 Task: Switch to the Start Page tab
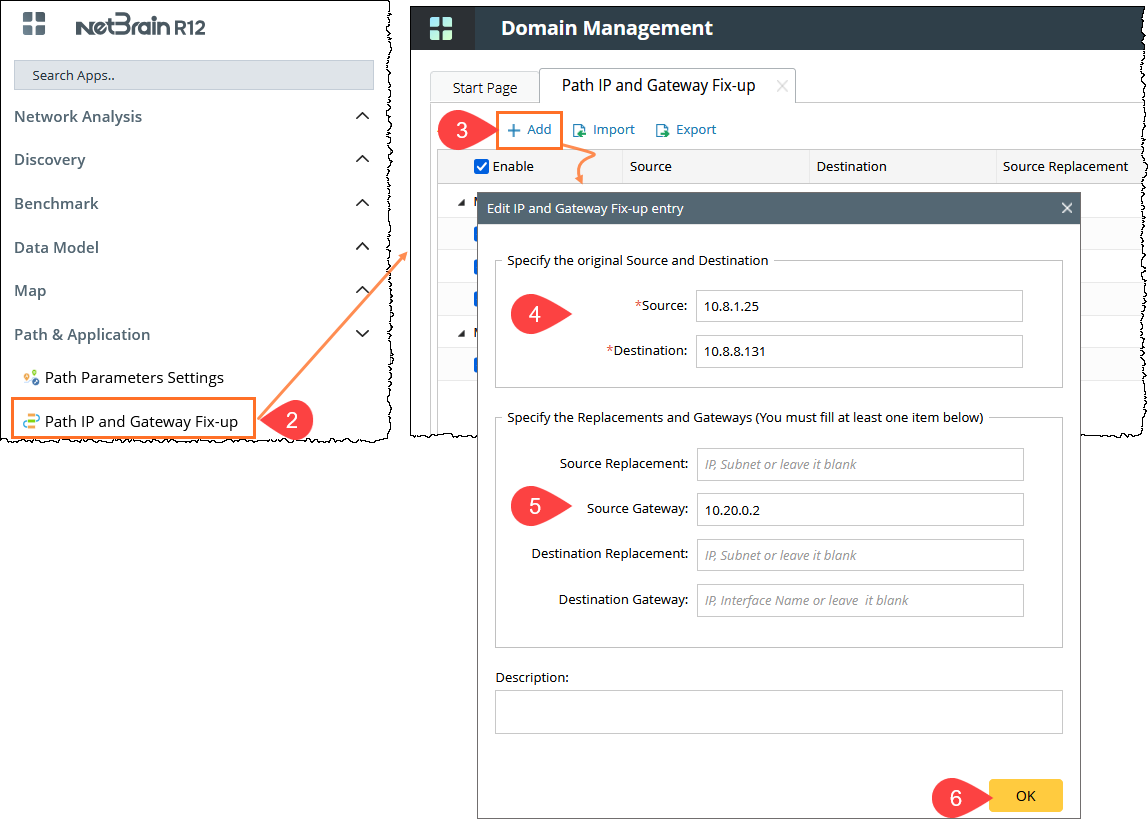[485, 88]
